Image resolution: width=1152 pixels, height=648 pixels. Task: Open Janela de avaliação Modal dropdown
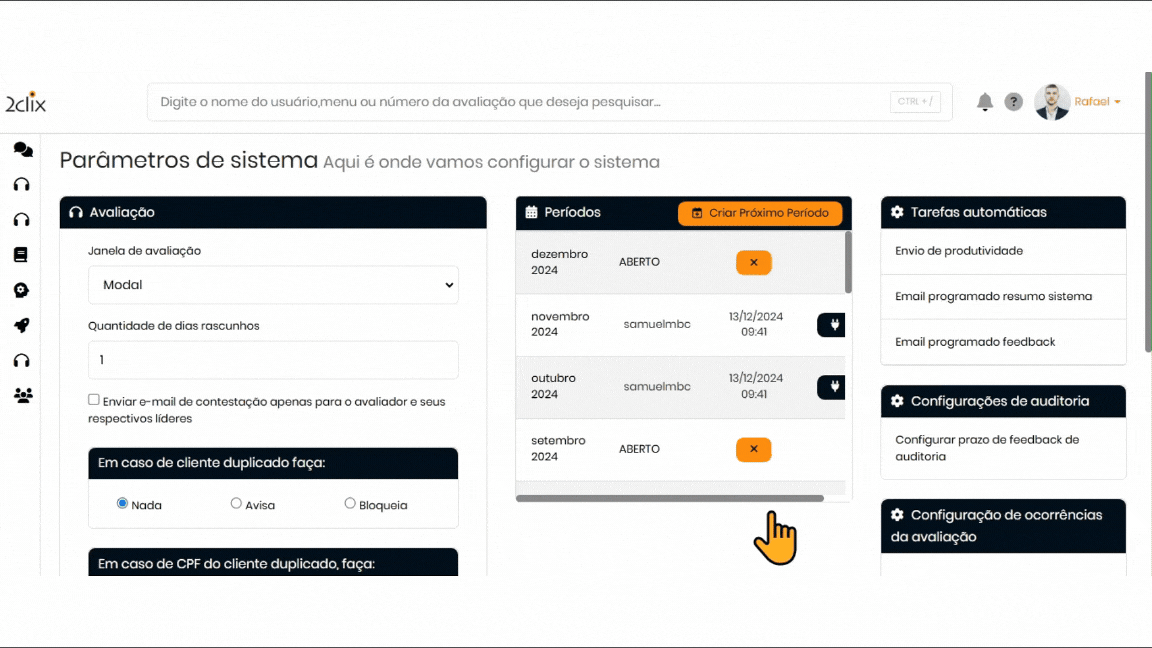(x=273, y=285)
